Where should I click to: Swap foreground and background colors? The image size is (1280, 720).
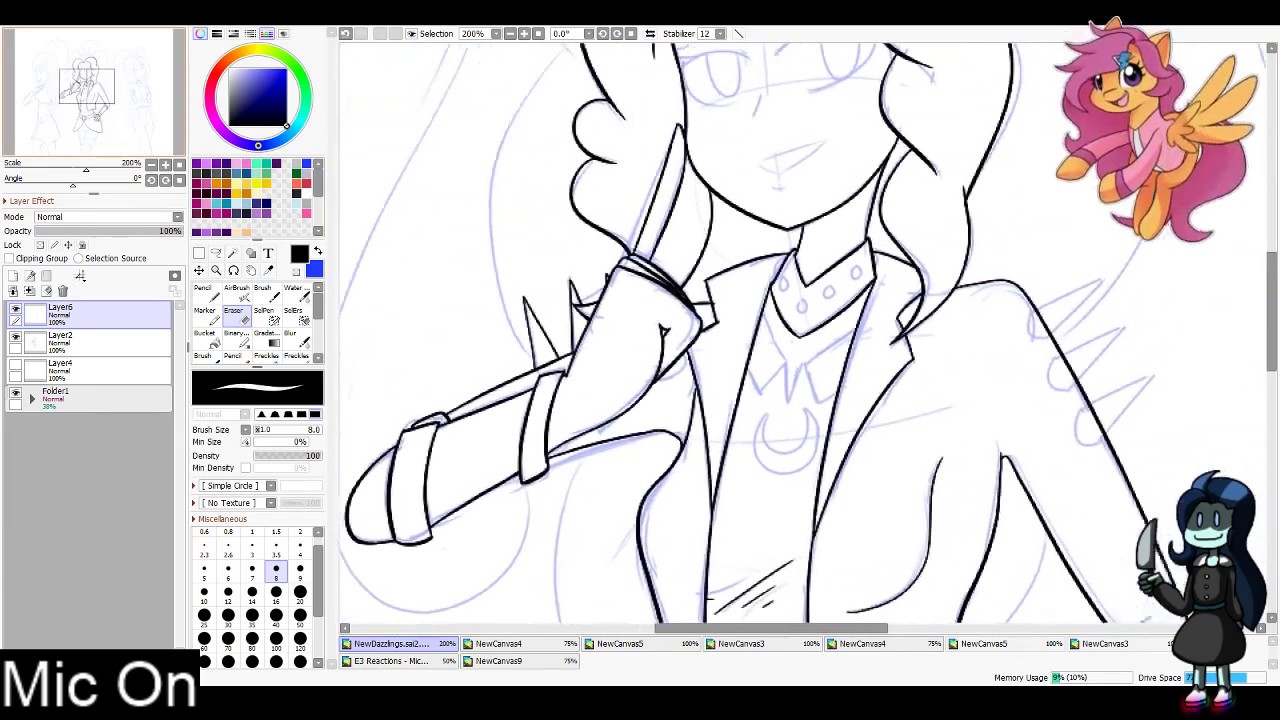[318, 251]
